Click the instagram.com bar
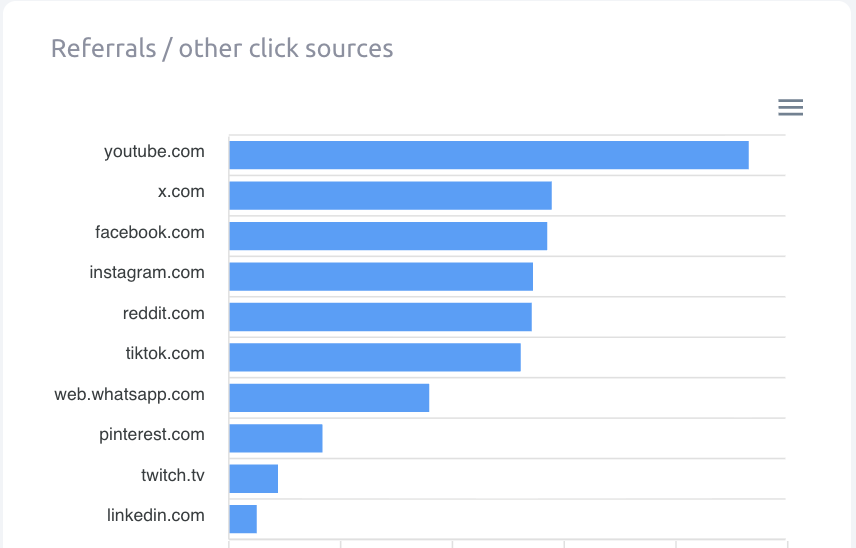The width and height of the screenshot is (856, 548). (x=381, y=277)
